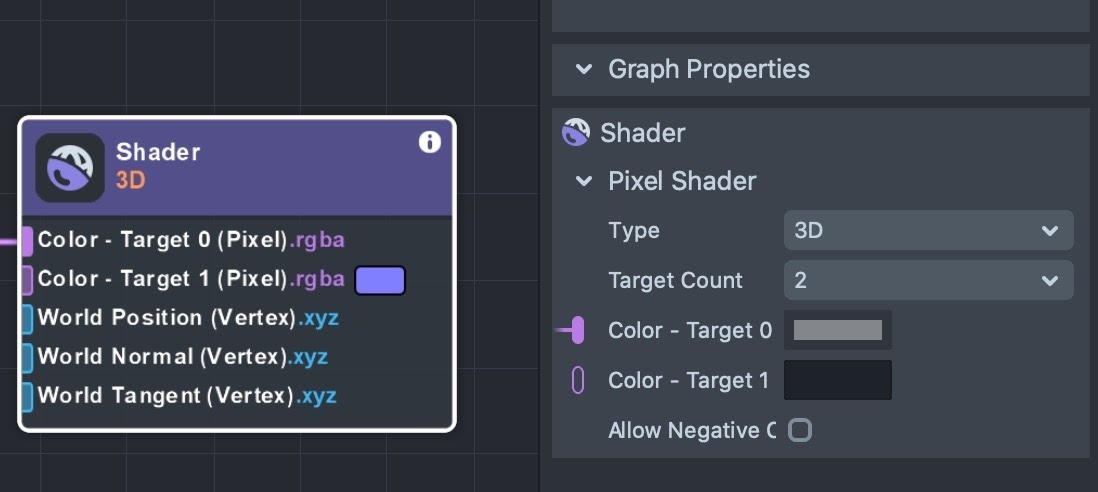Click the Shader node's info icon

(429, 143)
